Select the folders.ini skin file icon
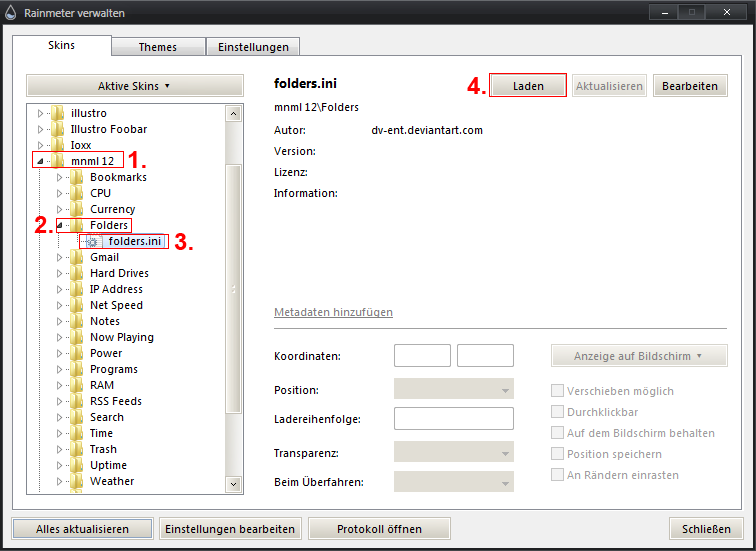The width and height of the screenshot is (756, 551). (93, 242)
